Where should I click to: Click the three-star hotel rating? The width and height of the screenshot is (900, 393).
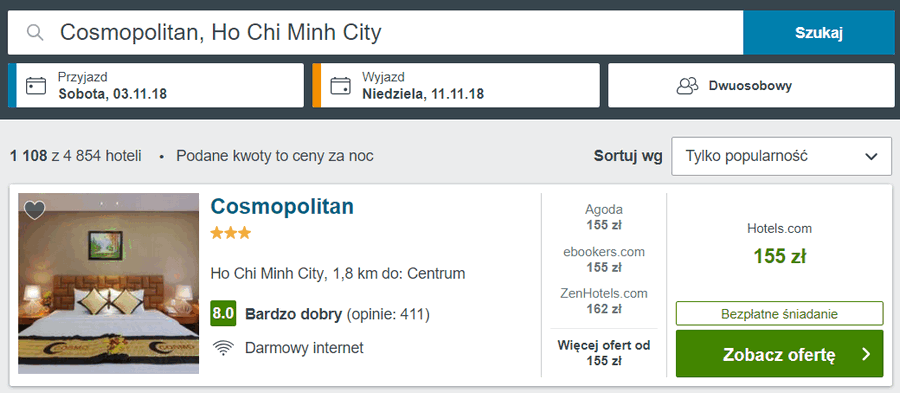click(231, 233)
